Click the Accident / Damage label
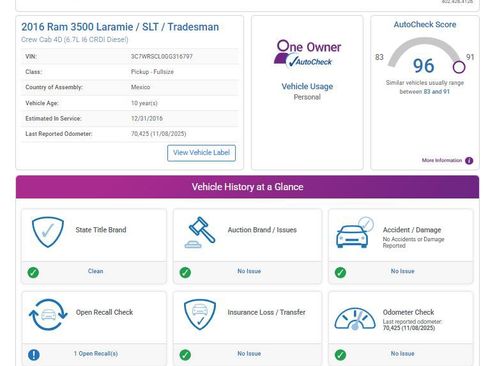Viewport: 488px width, 366px height. click(412, 230)
